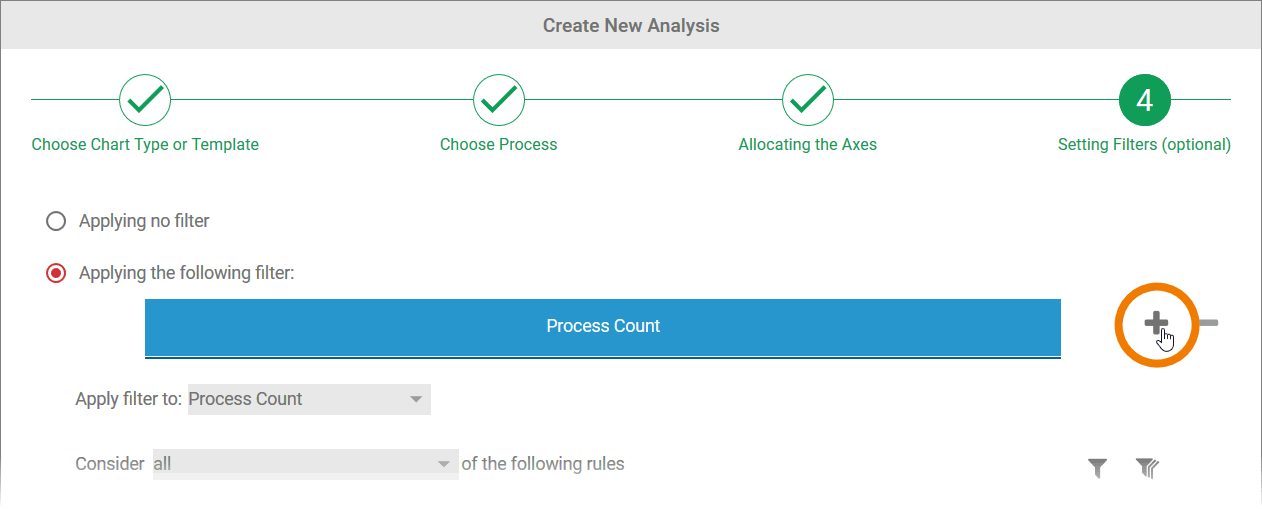The width and height of the screenshot is (1262, 509).
Task: Click the plus icon to add a filter
Action: tap(1155, 322)
